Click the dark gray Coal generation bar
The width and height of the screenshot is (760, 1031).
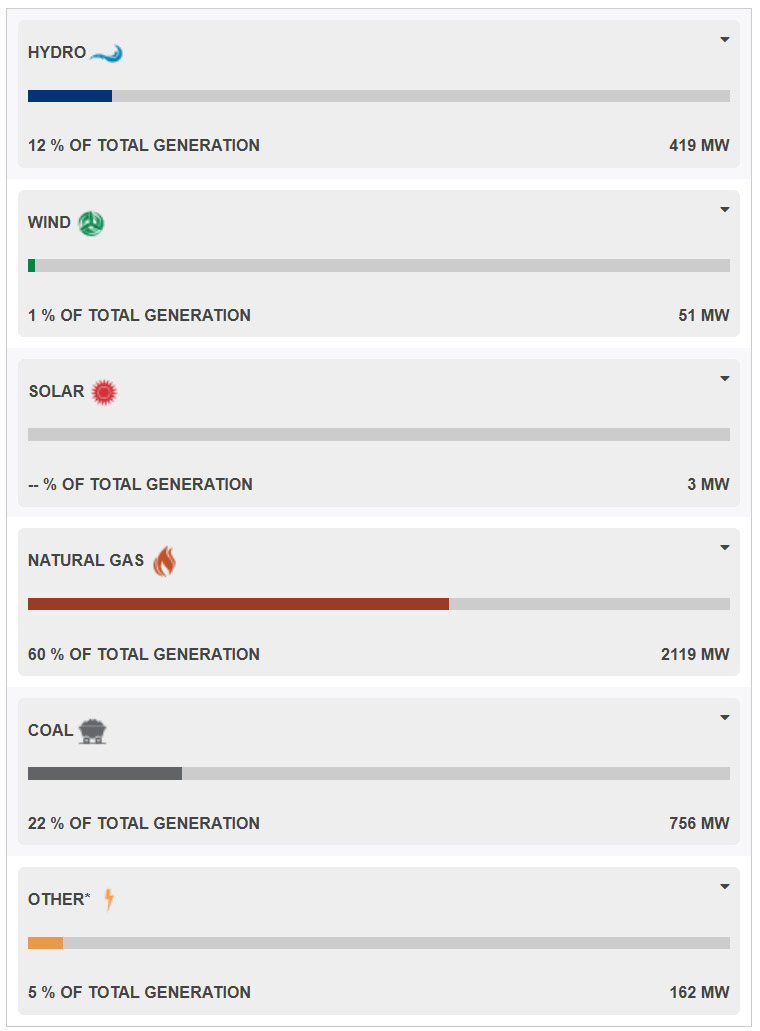(105, 773)
